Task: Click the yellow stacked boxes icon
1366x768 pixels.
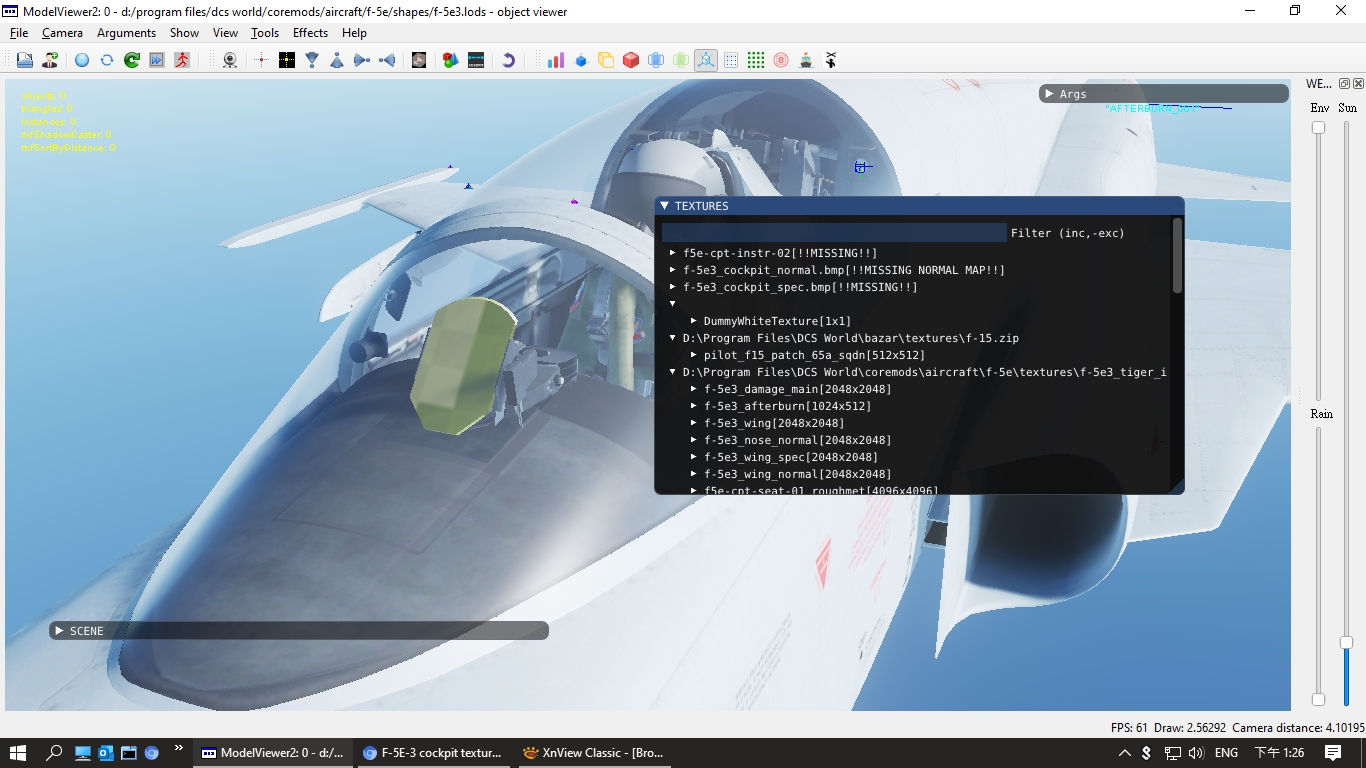Action: point(606,60)
